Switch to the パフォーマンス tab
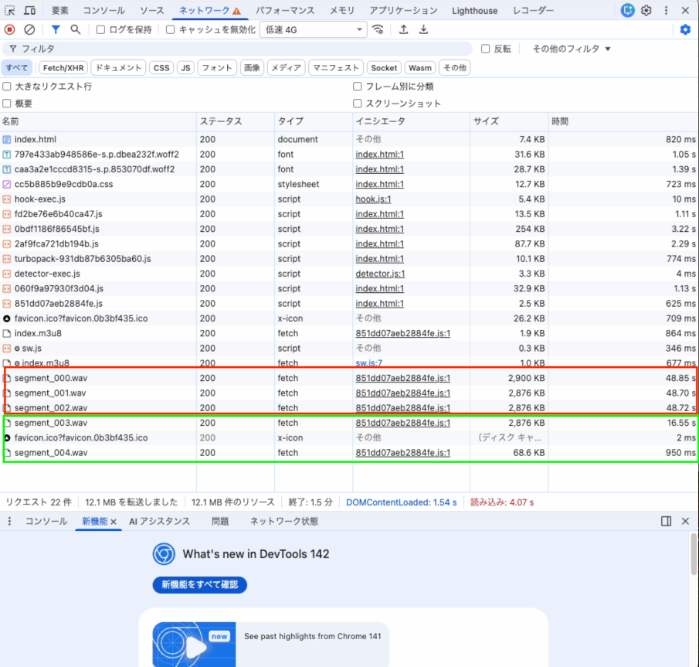699x667 pixels. click(285, 10)
